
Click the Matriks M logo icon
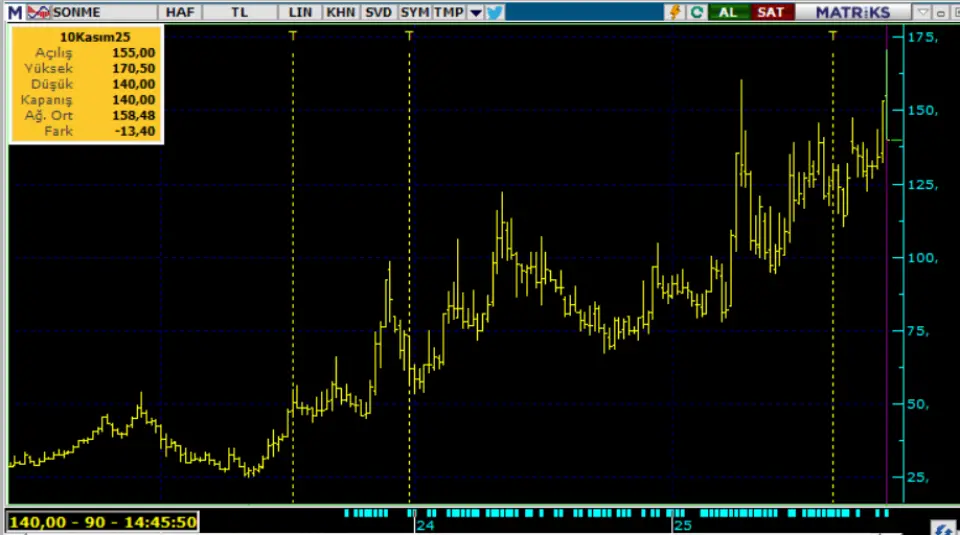click(14, 12)
